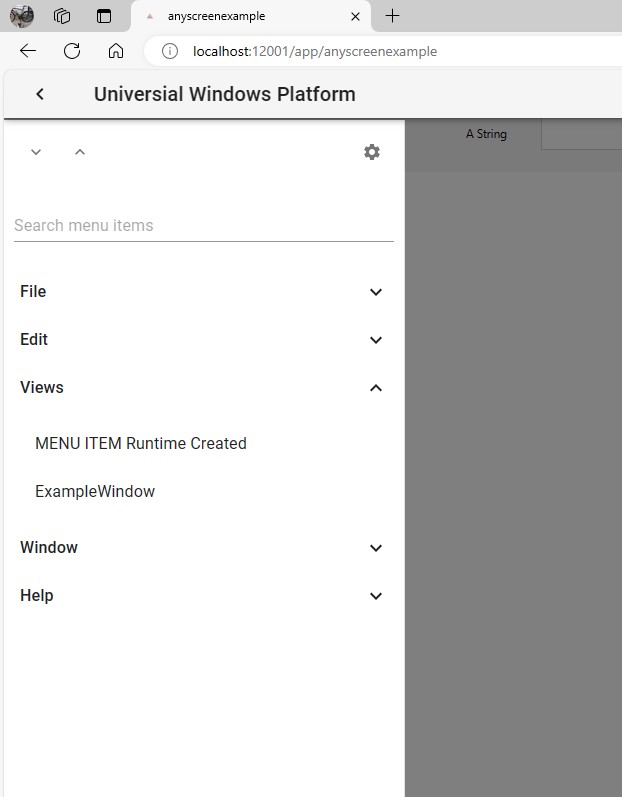Click the browser refresh icon
Screen dimensions: 622x797
coord(72,51)
